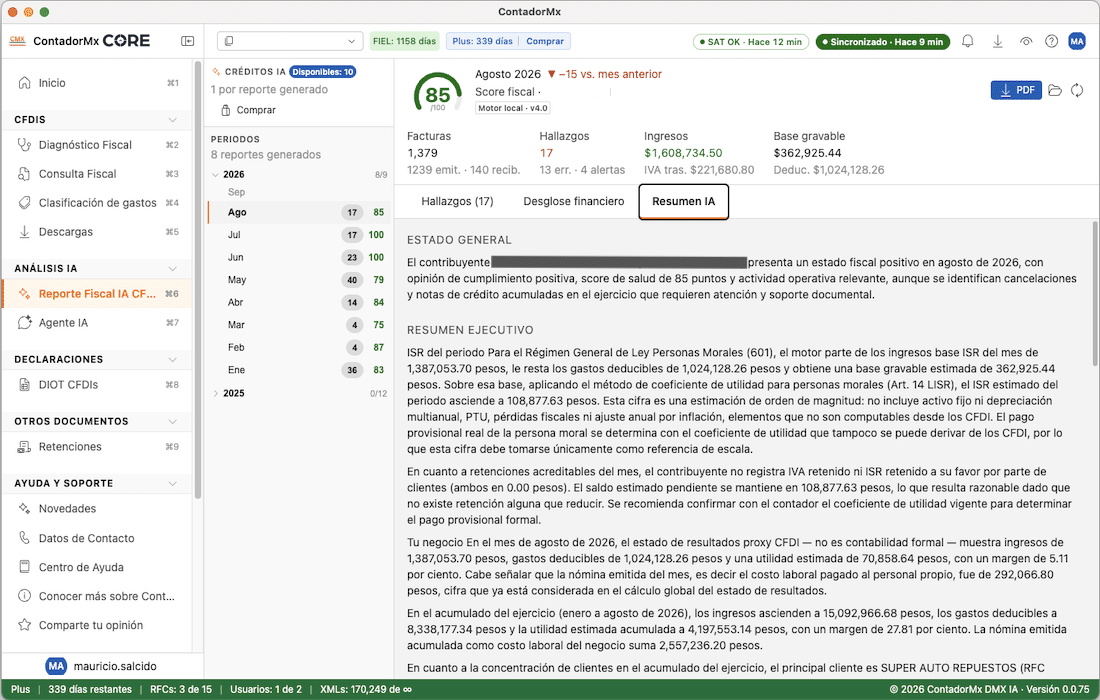Open Diagnóstico Fiscal
Viewport: 1100px width, 700px height.
[x=97, y=145]
